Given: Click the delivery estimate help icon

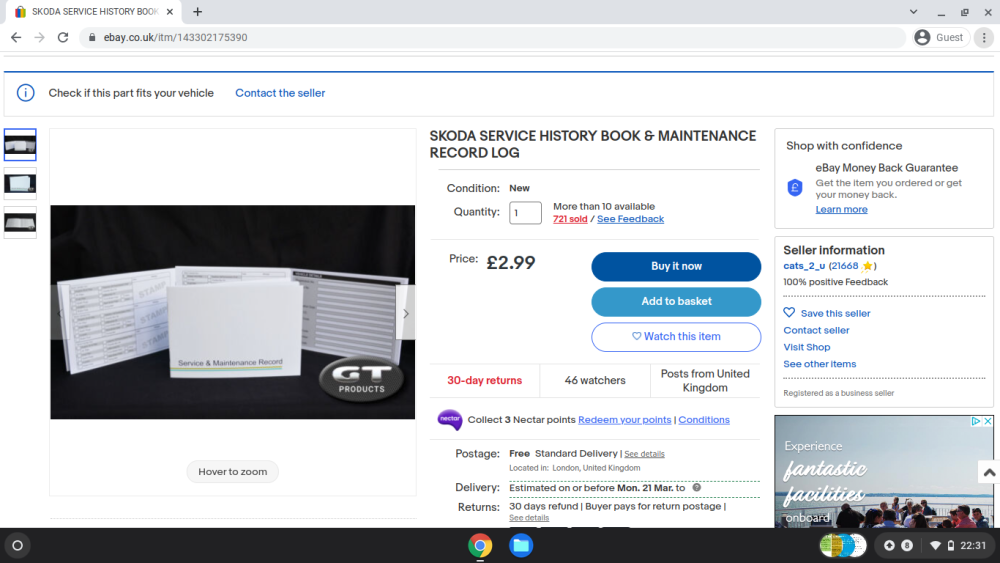Looking at the screenshot, I should [x=696, y=487].
